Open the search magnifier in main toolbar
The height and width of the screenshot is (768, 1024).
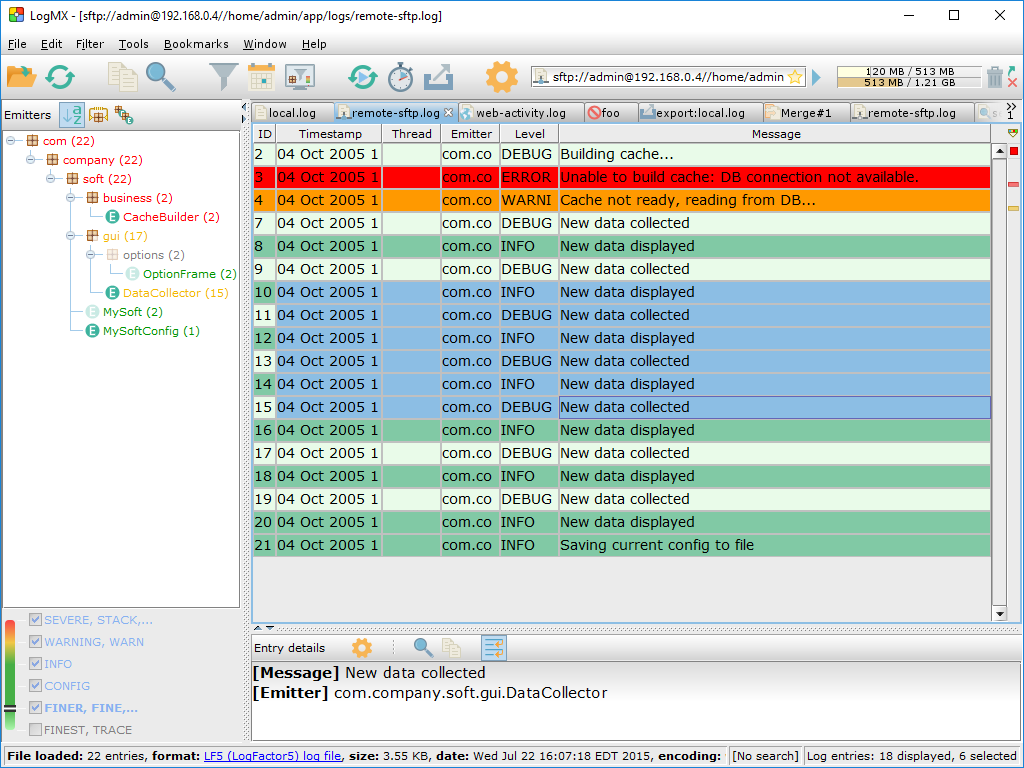[x=160, y=76]
